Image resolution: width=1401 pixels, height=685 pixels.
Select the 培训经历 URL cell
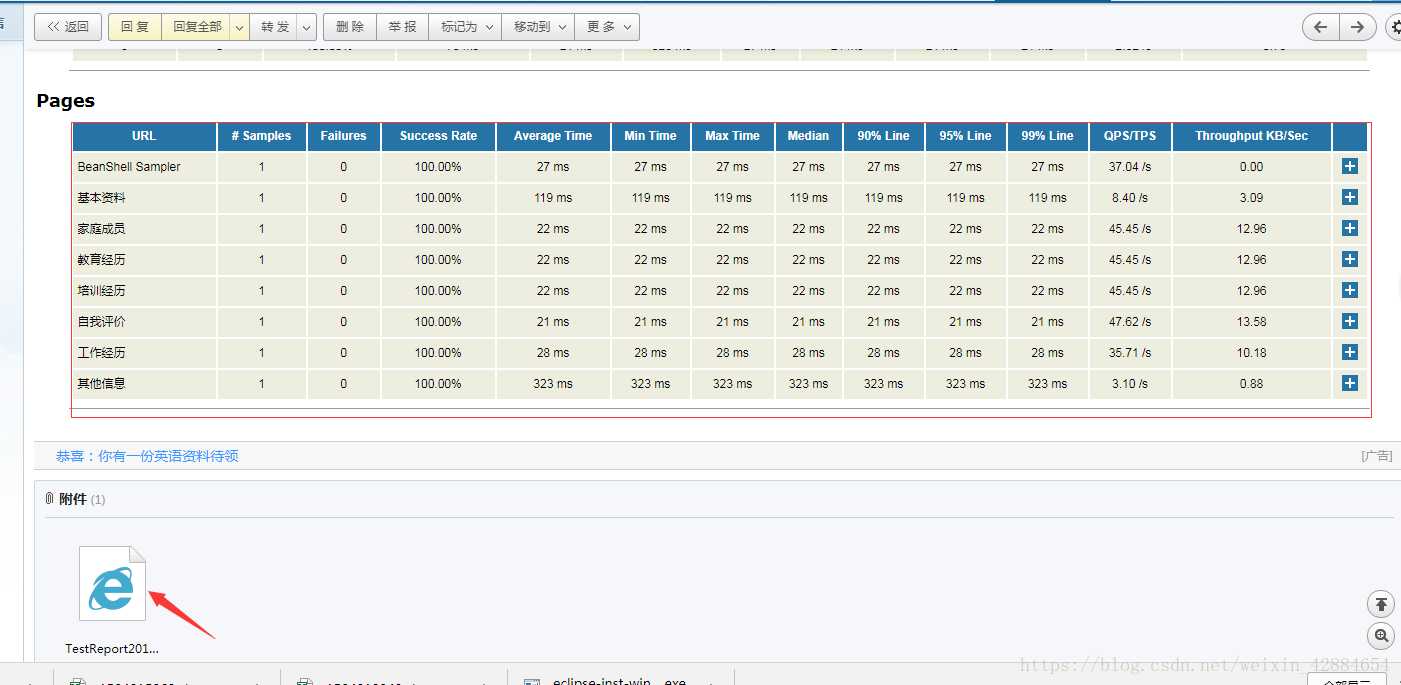(x=144, y=291)
